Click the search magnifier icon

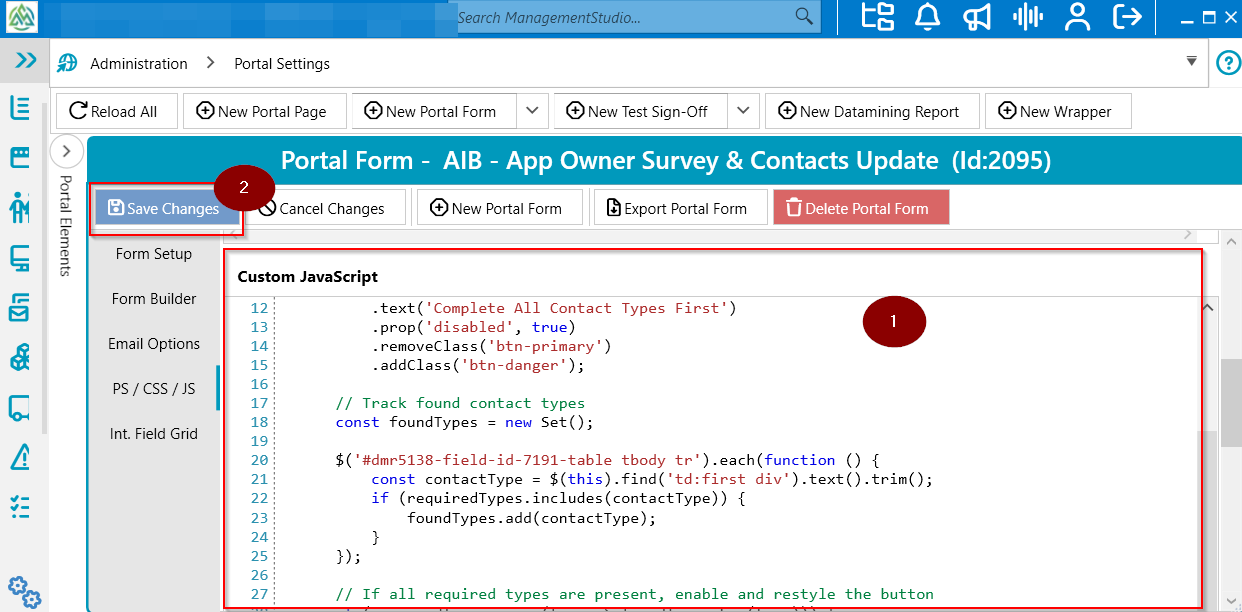pos(804,17)
